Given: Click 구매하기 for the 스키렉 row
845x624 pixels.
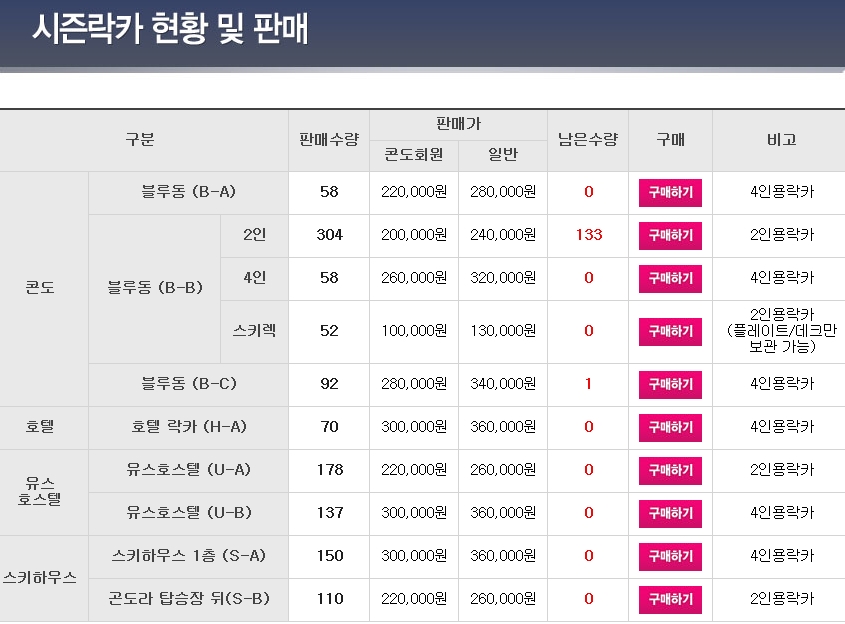Looking at the screenshot, I should pos(670,331).
